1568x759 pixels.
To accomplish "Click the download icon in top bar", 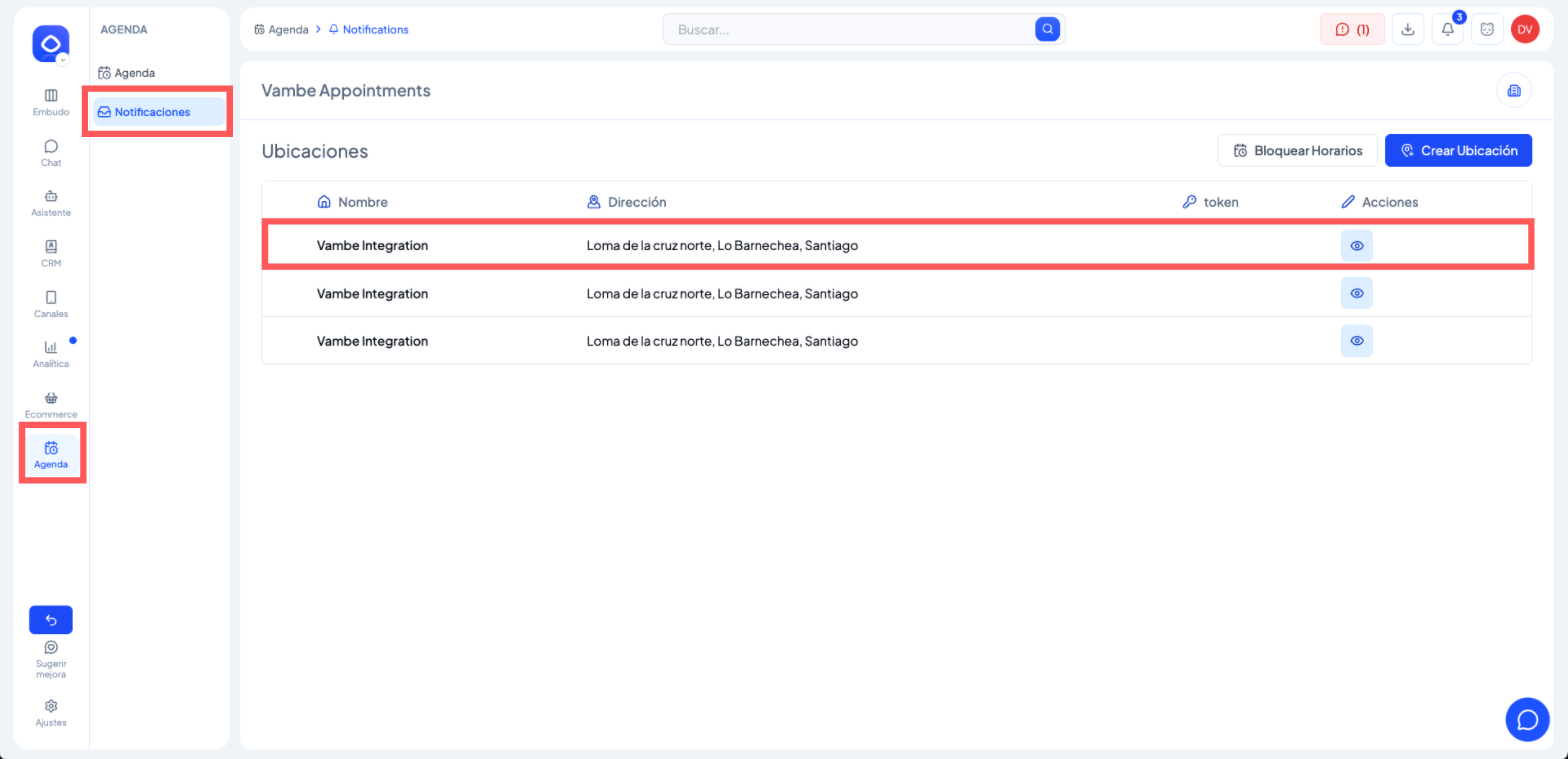I will click(1407, 29).
